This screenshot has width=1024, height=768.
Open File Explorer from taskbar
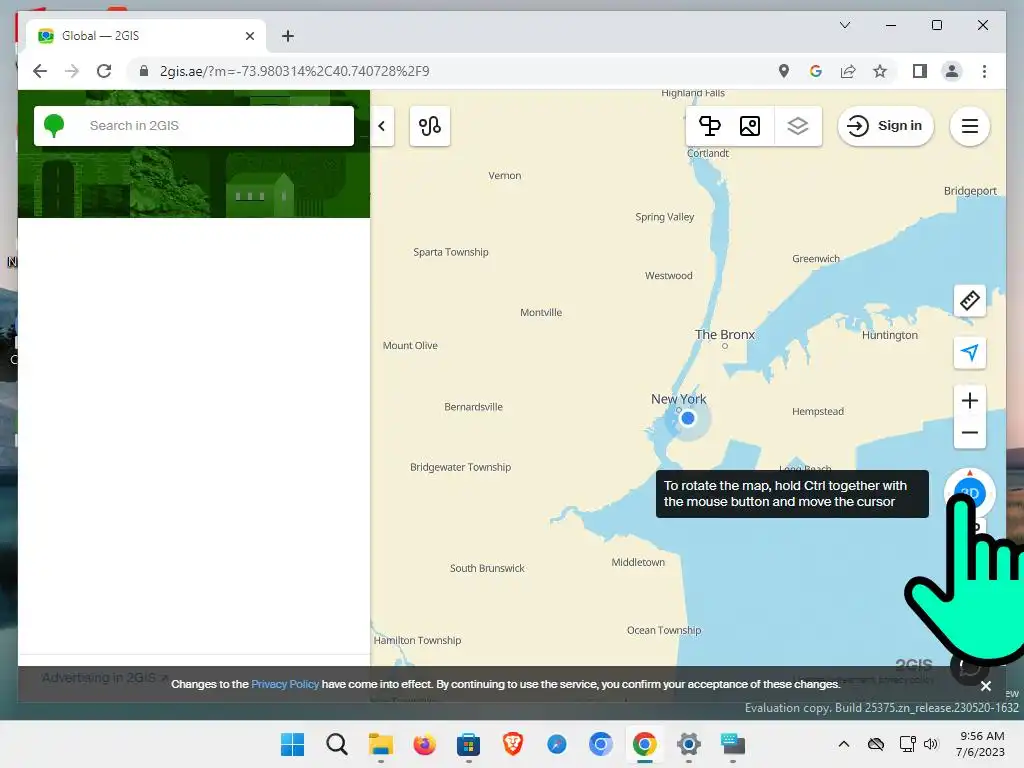(x=381, y=744)
